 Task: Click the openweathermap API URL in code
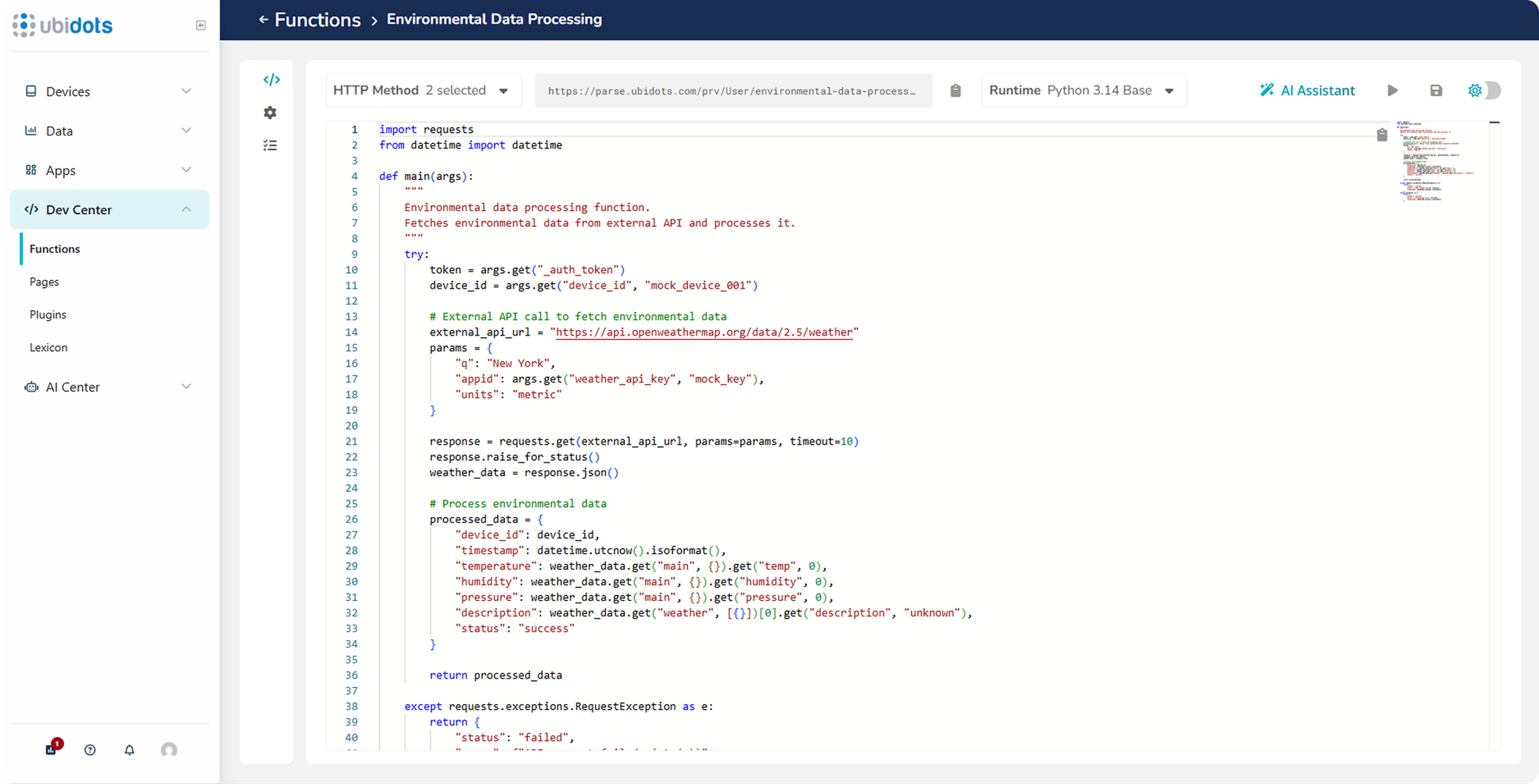pyautogui.click(x=704, y=332)
